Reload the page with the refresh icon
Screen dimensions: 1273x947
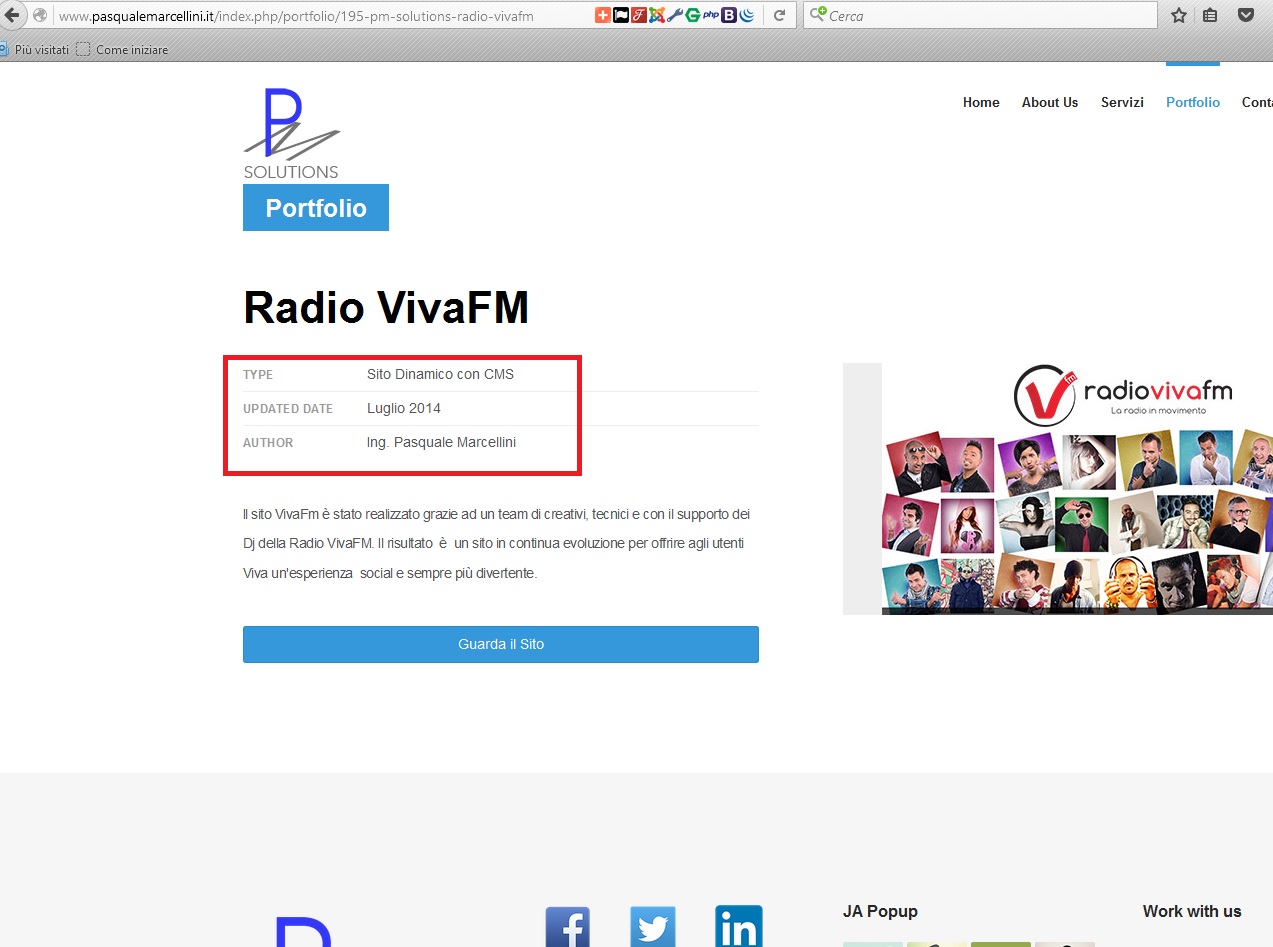tap(780, 15)
